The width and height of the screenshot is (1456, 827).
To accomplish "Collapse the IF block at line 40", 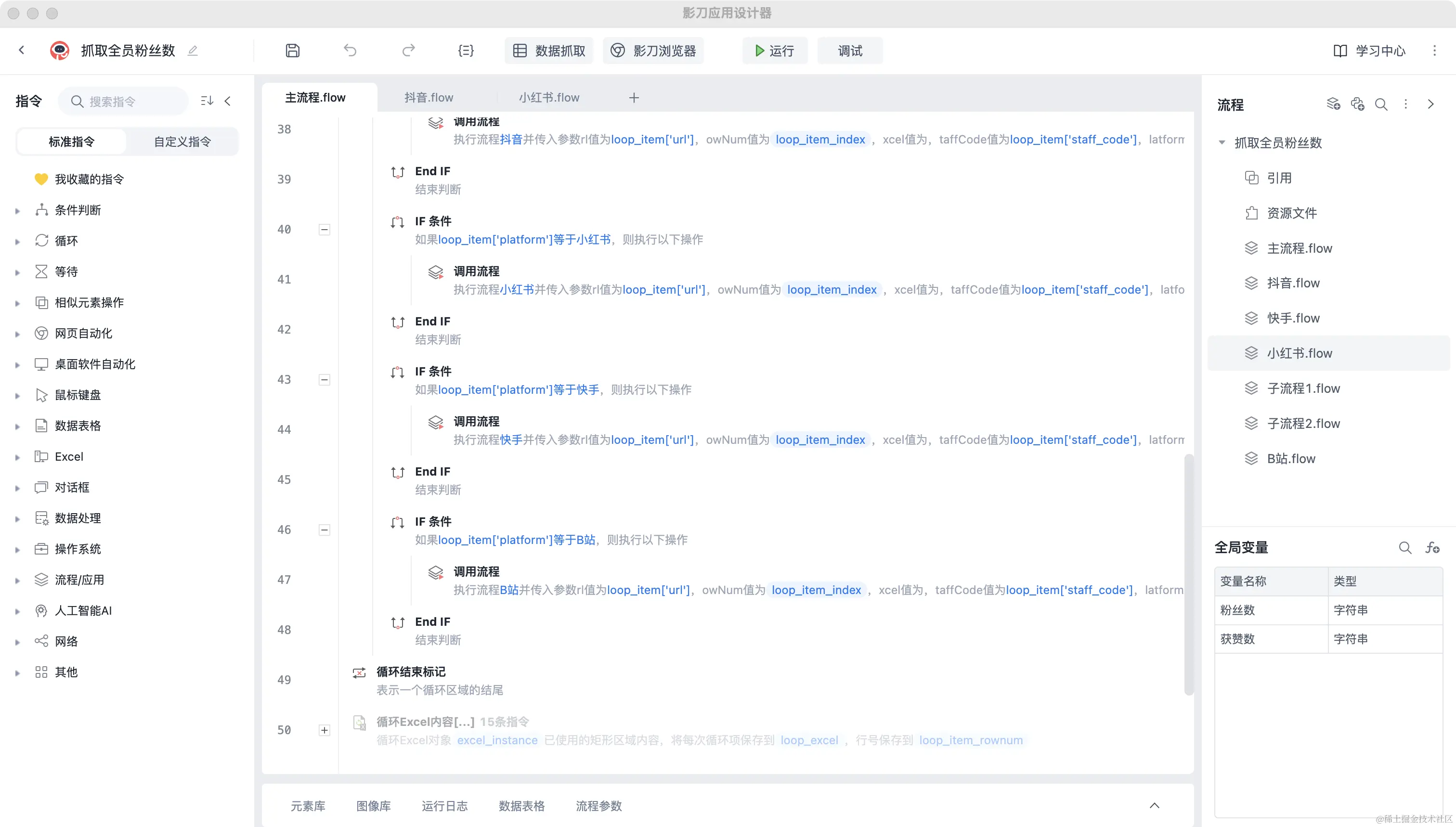I will (325, 230).
